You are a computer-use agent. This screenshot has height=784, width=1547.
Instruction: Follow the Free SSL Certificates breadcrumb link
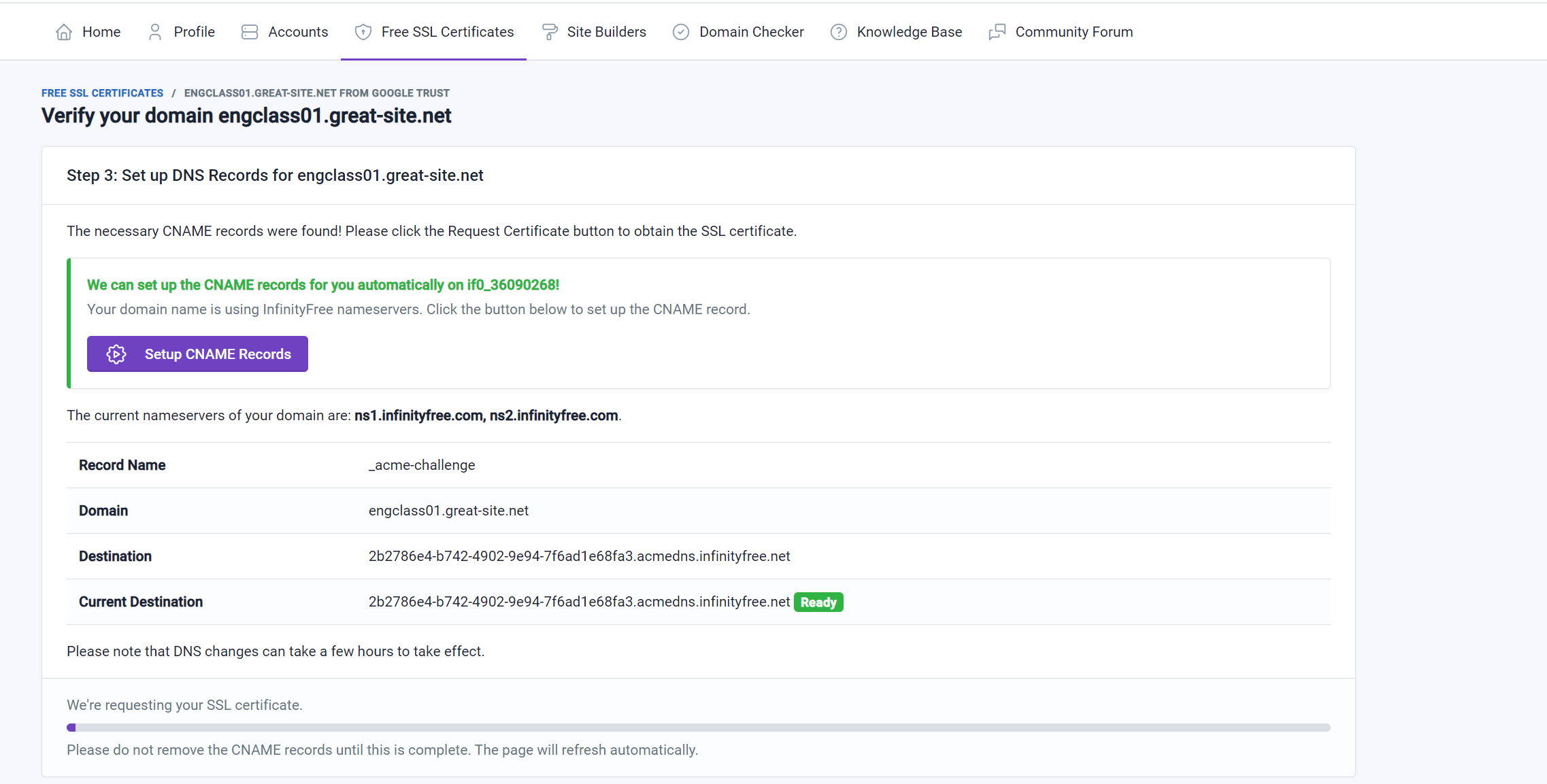pyautogui.click(x=102, y=93)
